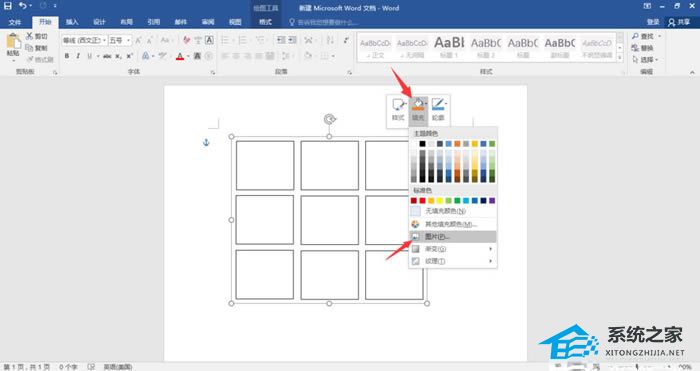Pick the purple standard color swatch
Image resolution: width=700 pixels, height=371 pixels.
click(x=492, y=200)
